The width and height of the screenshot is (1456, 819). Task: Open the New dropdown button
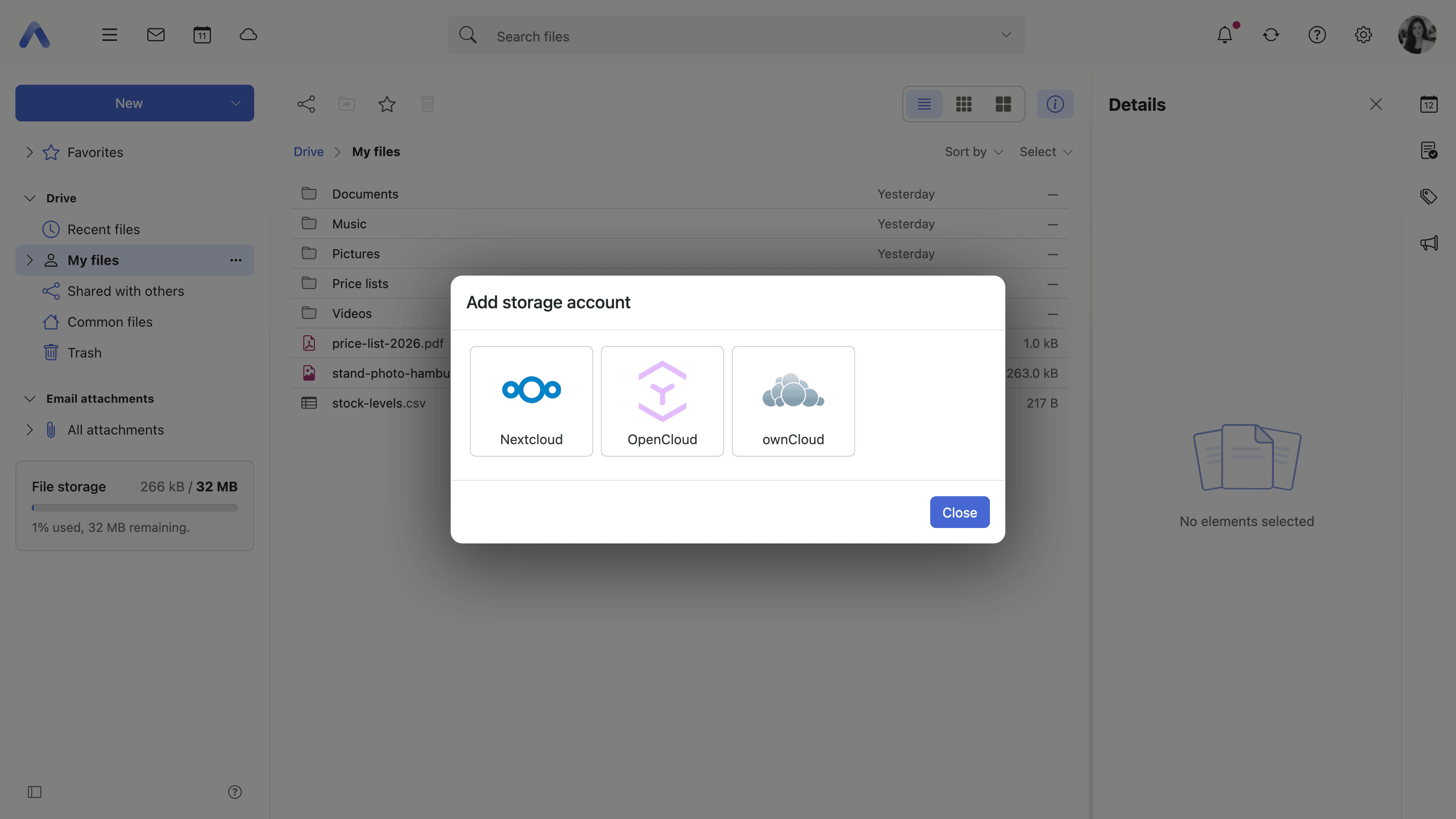[134, 103]
